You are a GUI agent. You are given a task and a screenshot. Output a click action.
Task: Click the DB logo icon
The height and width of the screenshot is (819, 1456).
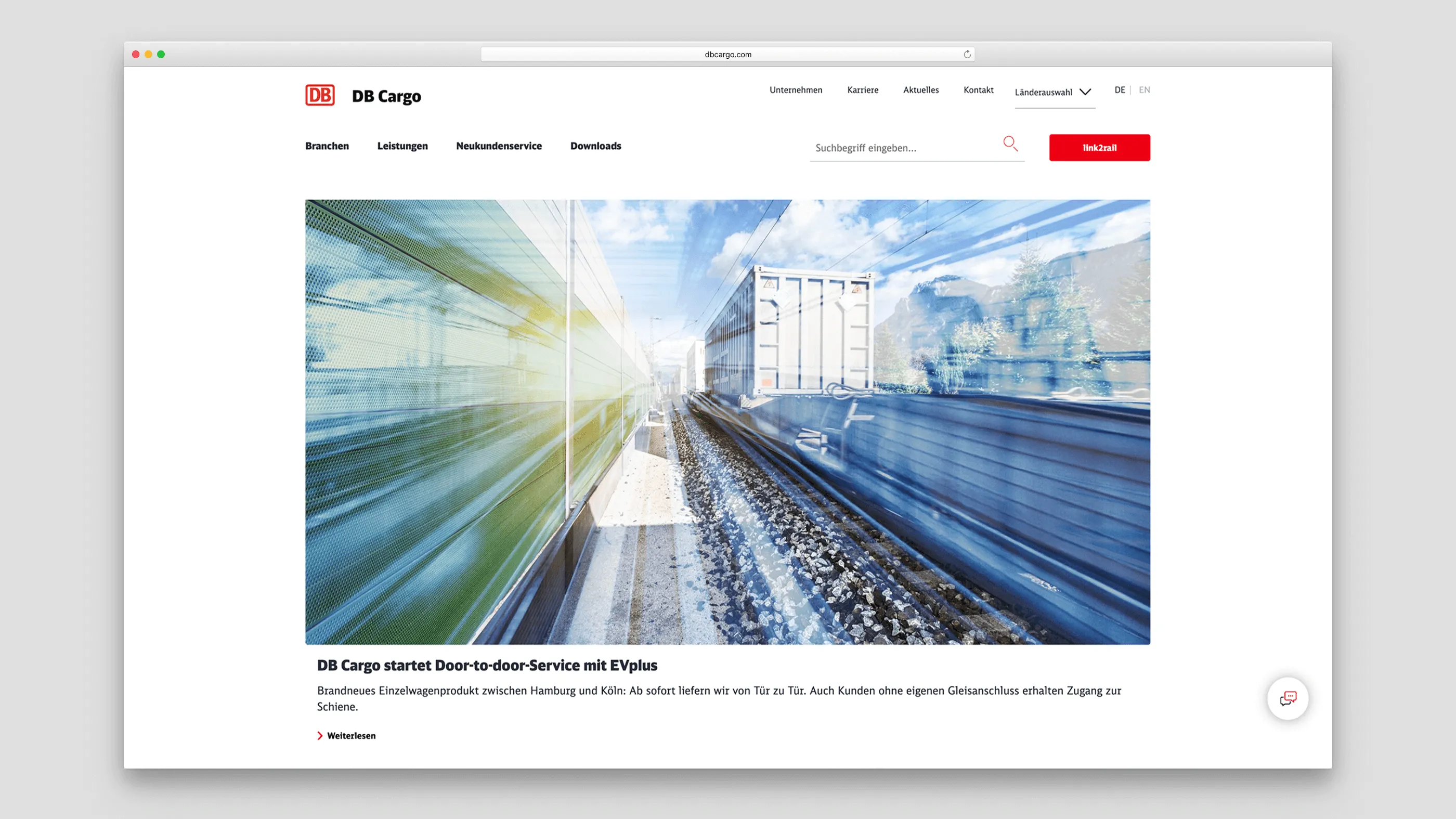click(x=320, y=95)
